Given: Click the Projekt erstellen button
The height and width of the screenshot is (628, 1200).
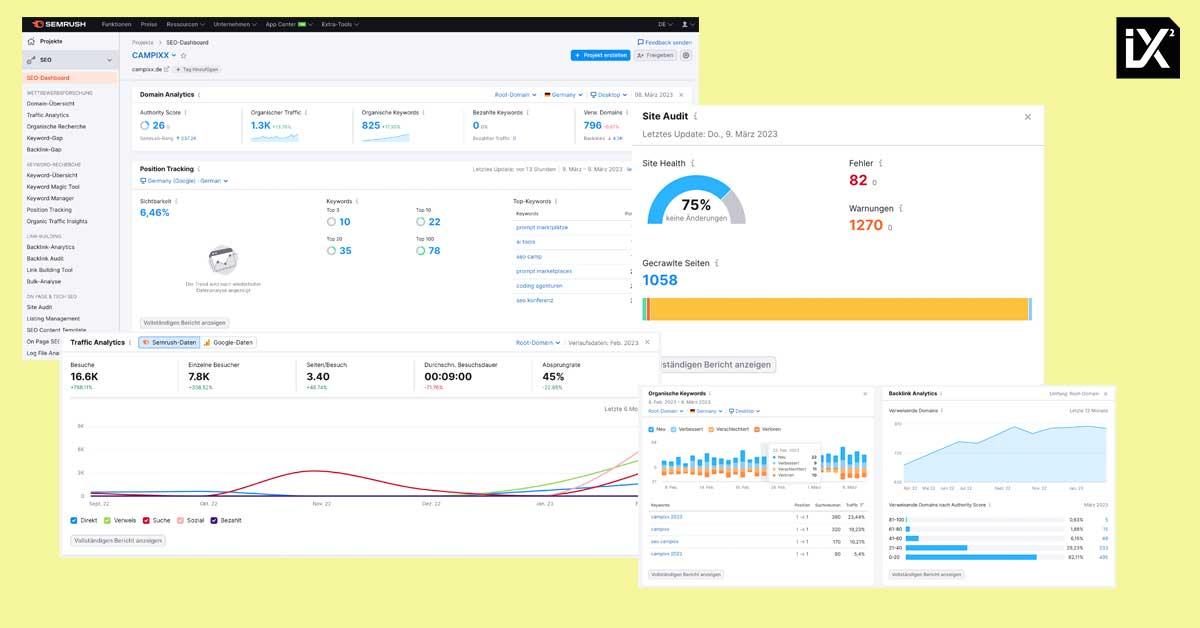Looking at the screenshot, I should [x=600, y=56].
